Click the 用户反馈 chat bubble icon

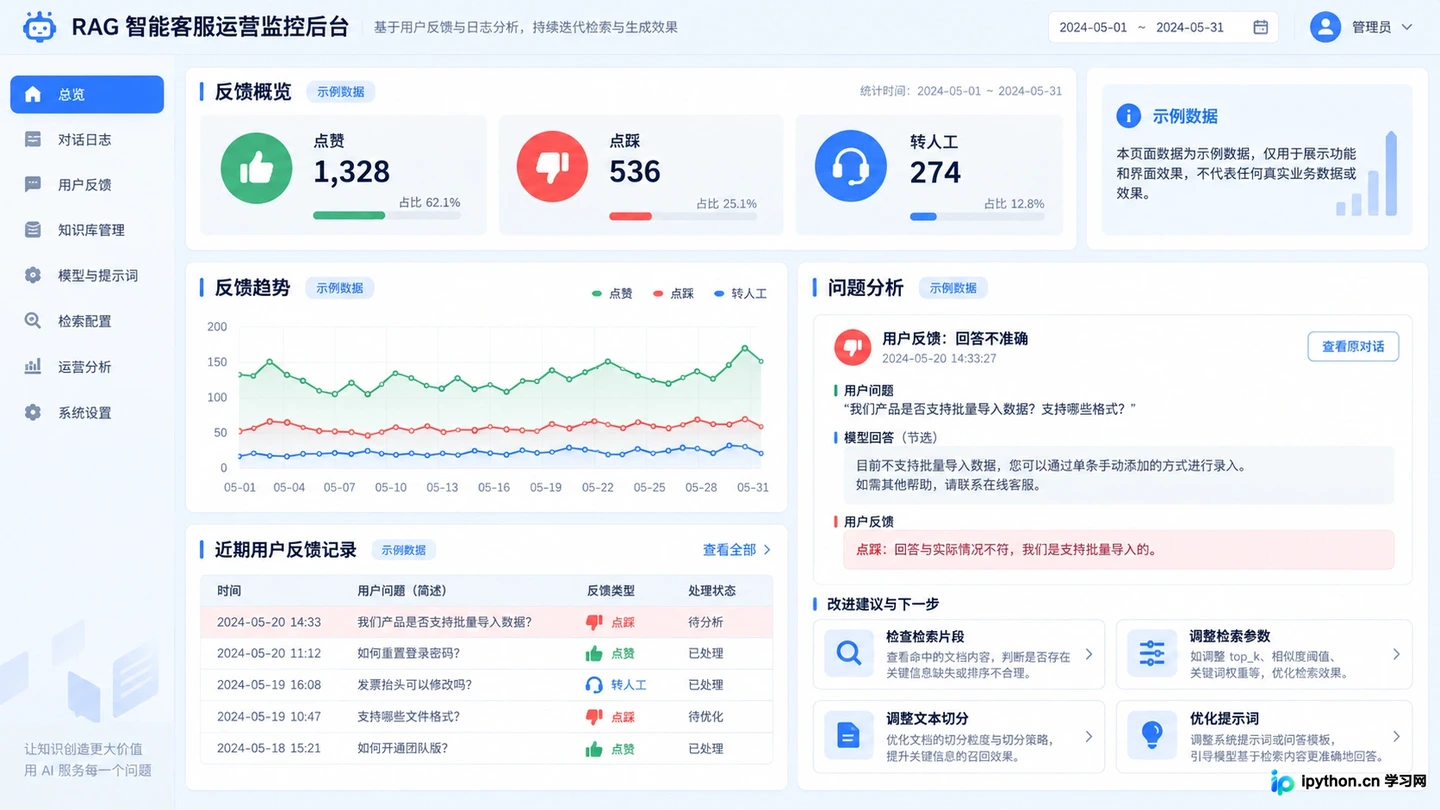pos(33,185)
